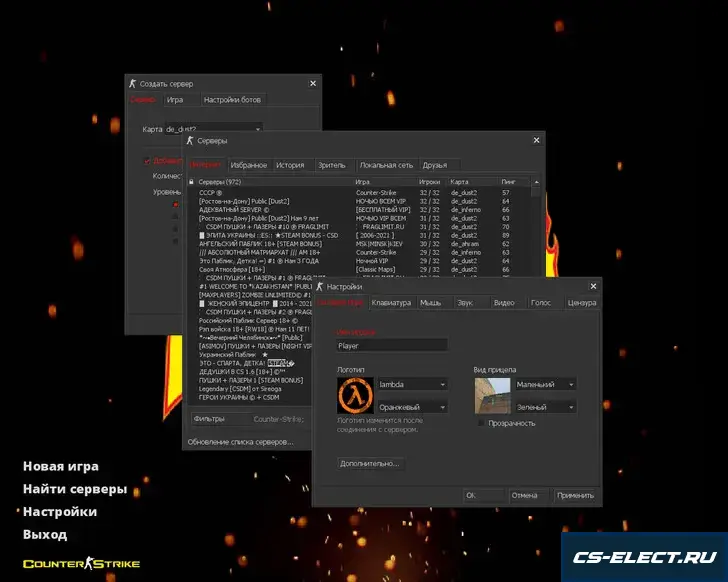Sort by the Пинг column header
This screenshot has height=582, width=728.
pyautogui.click(x=514, y=182)
